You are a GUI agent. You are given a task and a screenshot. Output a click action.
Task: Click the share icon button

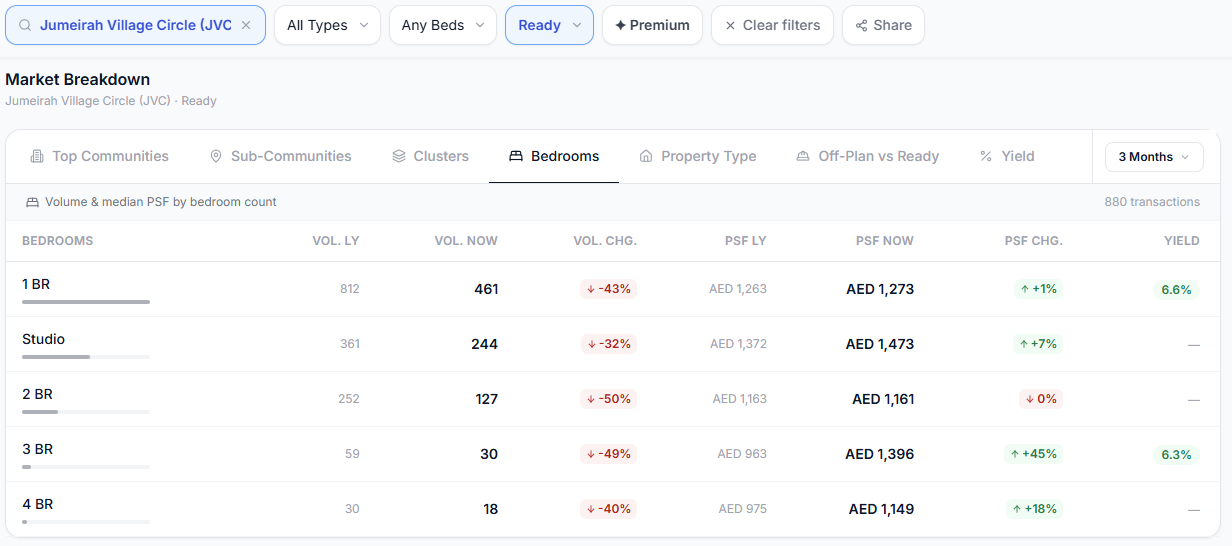(x=862, y=25)
